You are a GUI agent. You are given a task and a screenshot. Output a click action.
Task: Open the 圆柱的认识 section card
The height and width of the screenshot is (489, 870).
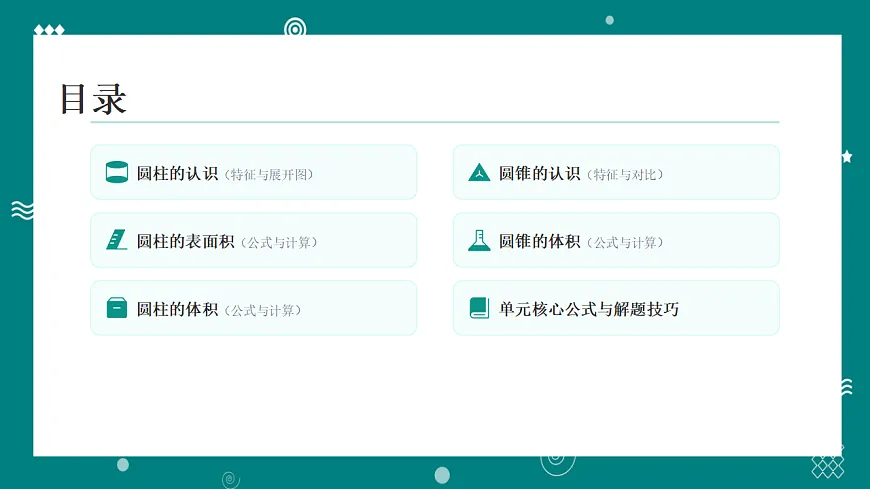coord(254,172)
